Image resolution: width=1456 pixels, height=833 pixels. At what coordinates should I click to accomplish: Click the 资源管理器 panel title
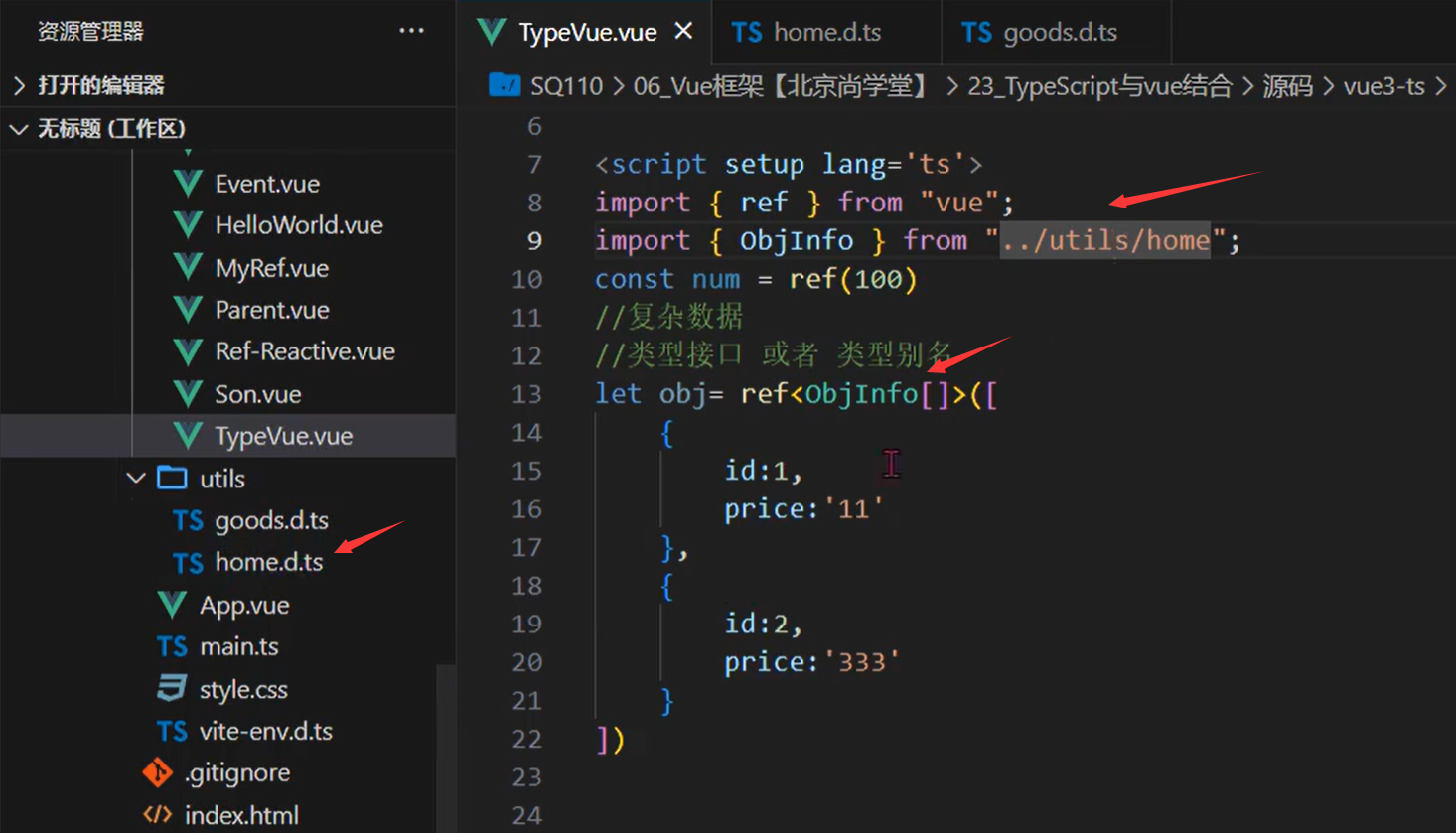pos(90,32)
